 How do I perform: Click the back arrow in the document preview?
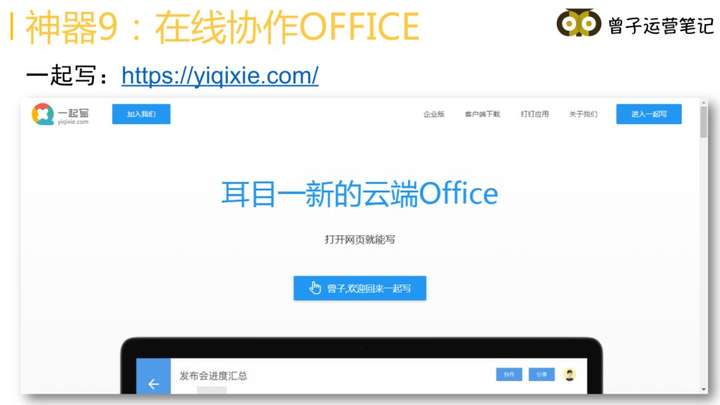click(x=153, y=383)
